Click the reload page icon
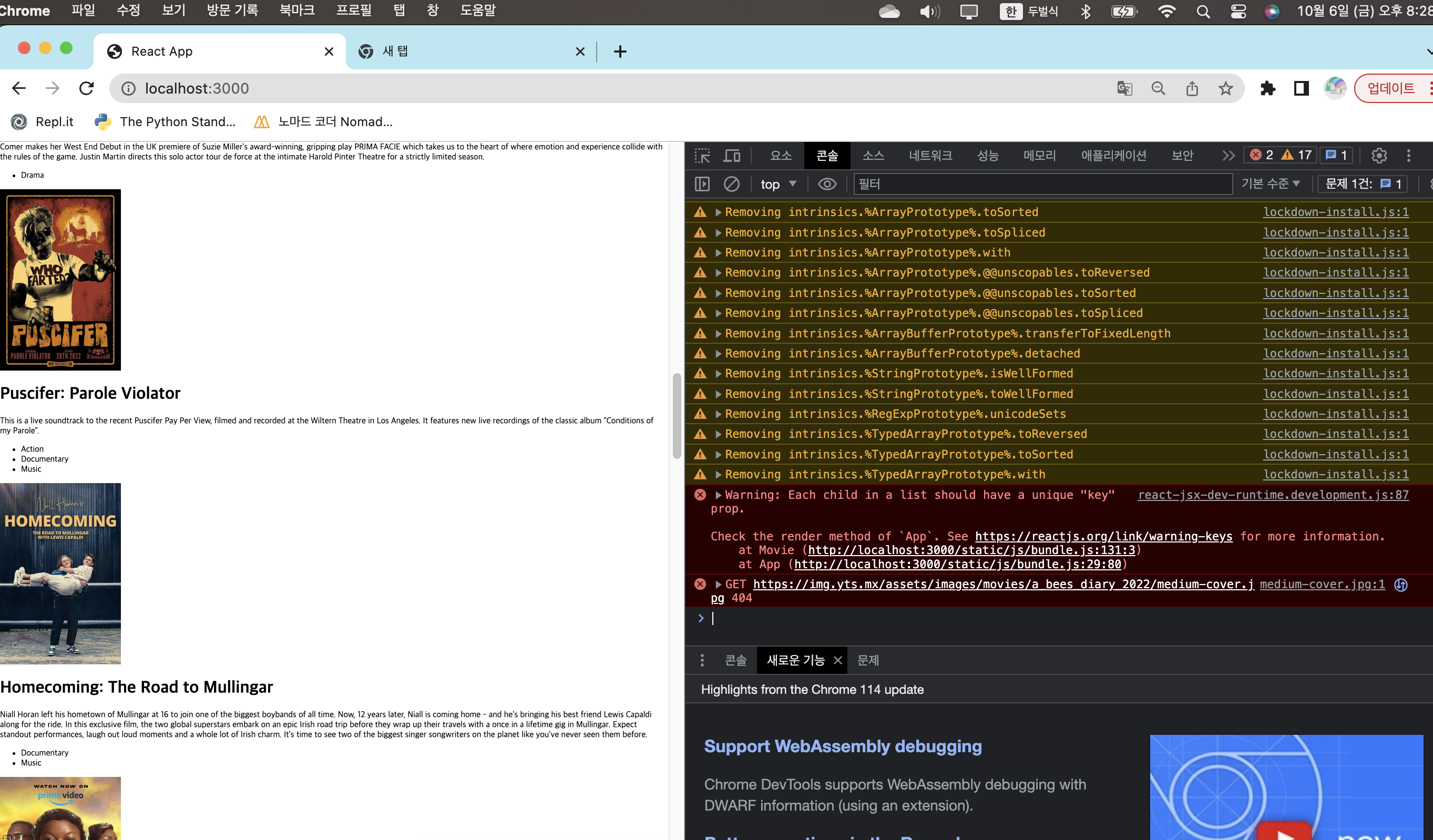The width and height of the screenshot is (1433, 840). [x=86, y=88]
